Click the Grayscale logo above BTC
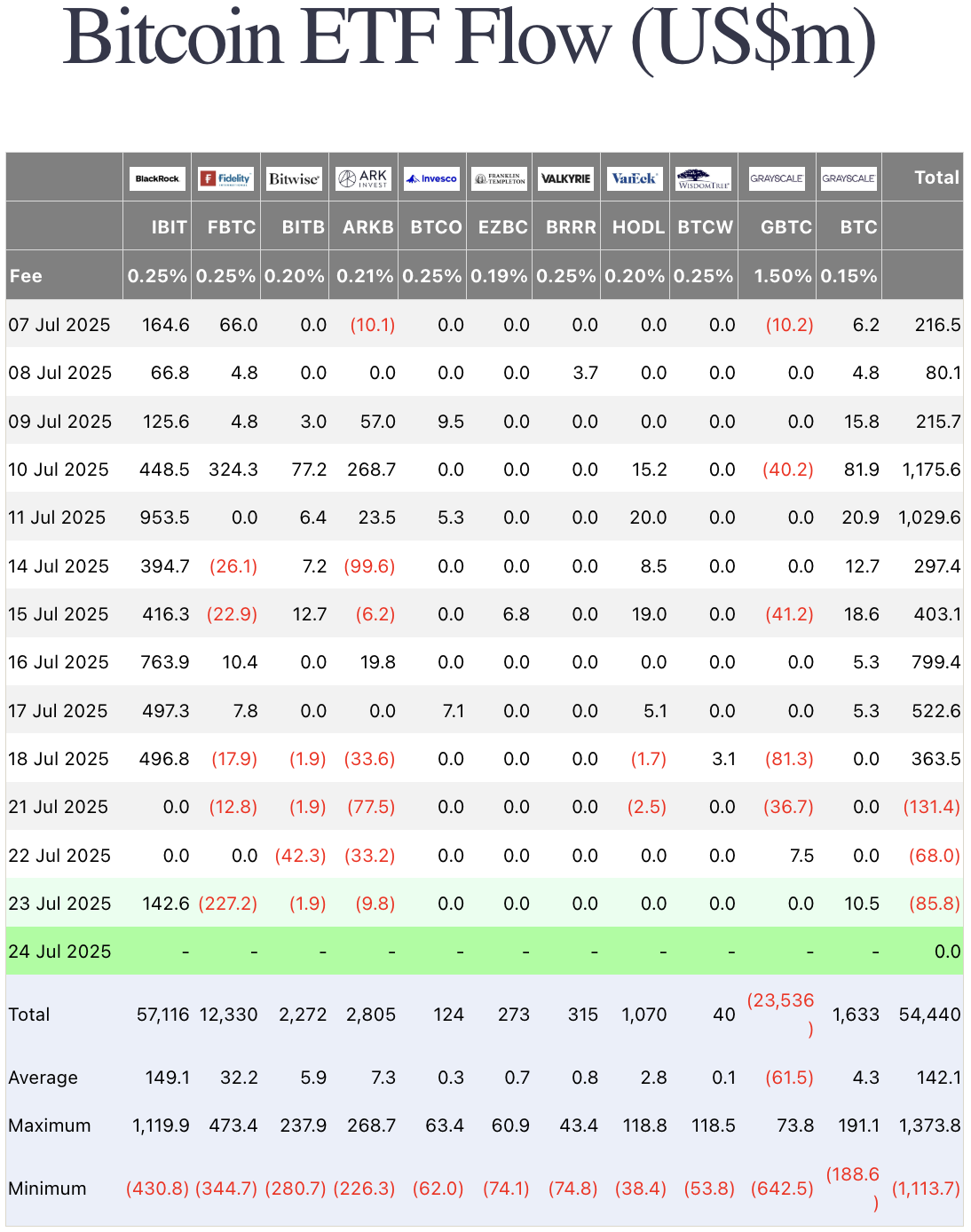This screenshot has width=971, height=1232. (849, 178)
